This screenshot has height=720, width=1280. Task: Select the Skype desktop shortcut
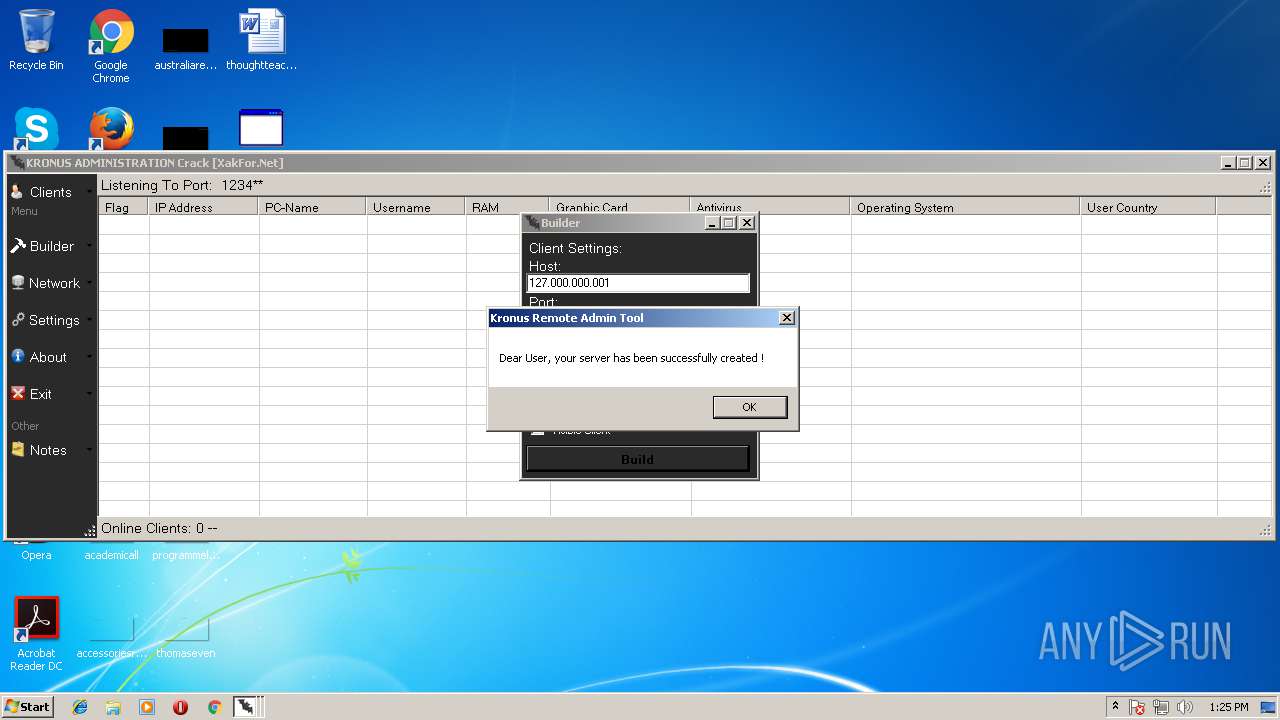[x=36, y=129]
